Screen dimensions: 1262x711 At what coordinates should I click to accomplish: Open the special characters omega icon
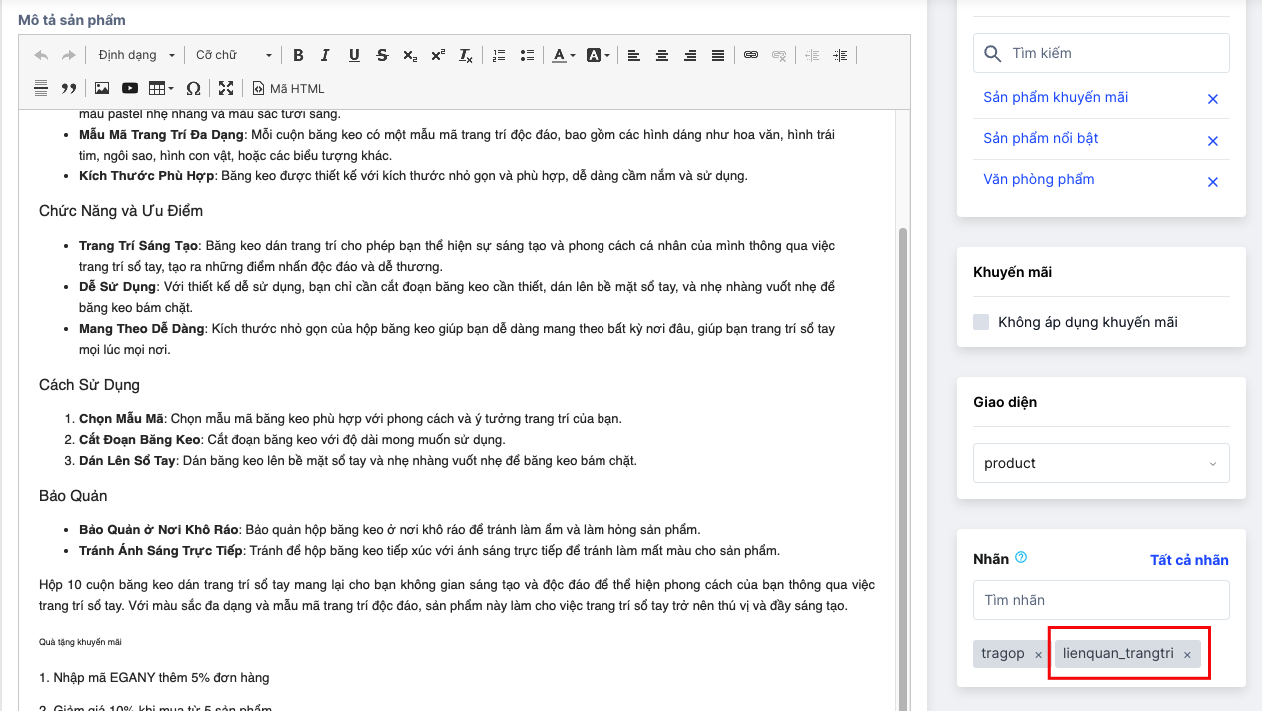pyautogui.click(x=194, y=88)
